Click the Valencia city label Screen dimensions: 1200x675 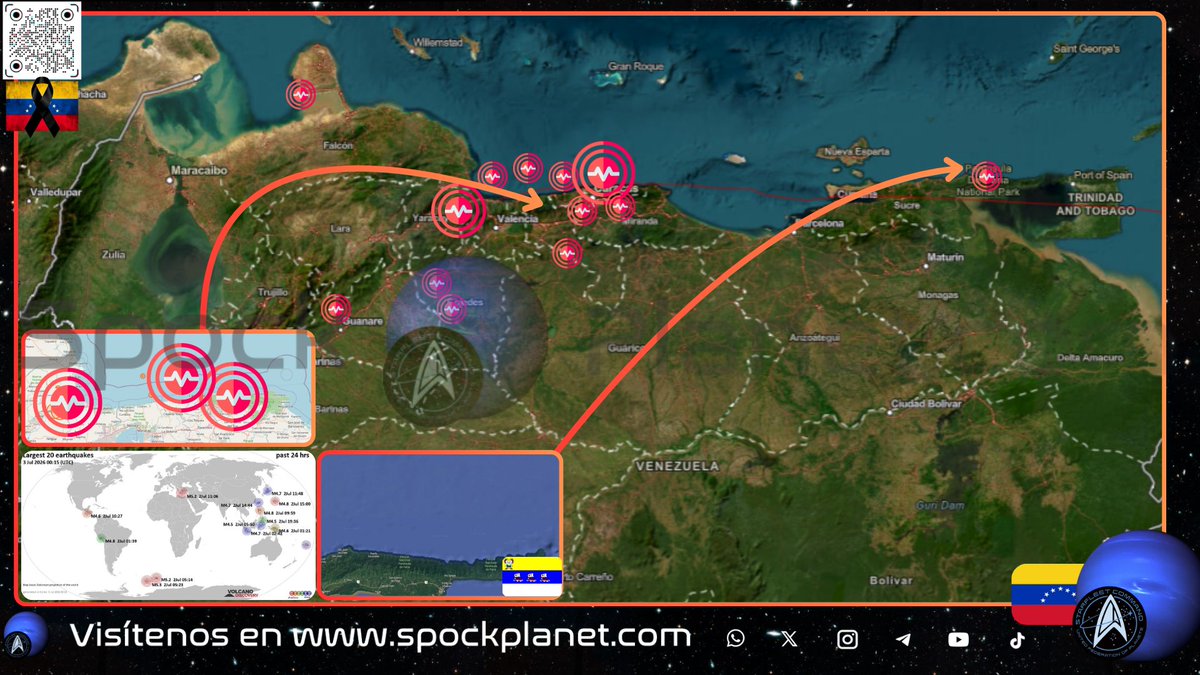517,218
